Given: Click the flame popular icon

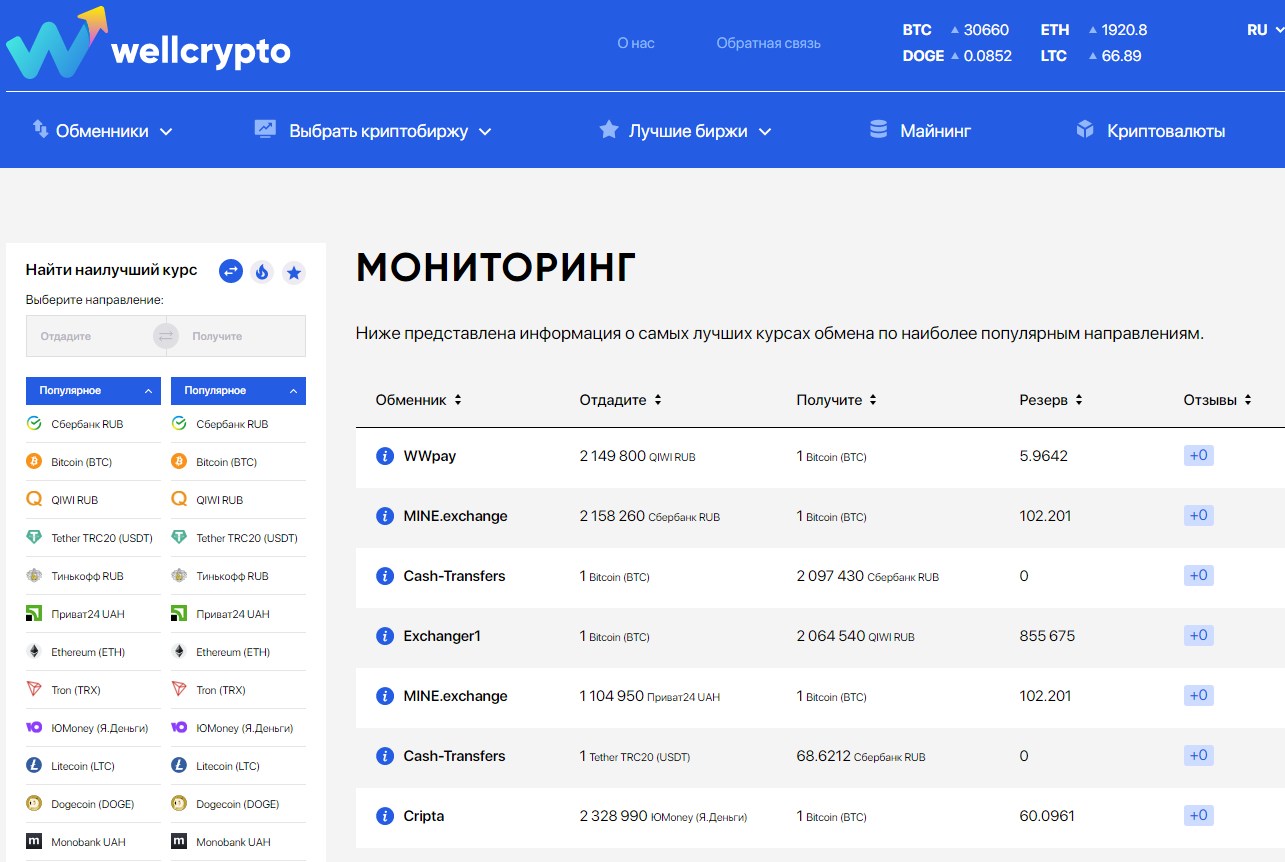Looking at the screenshot, I should (x=262, y=272).
